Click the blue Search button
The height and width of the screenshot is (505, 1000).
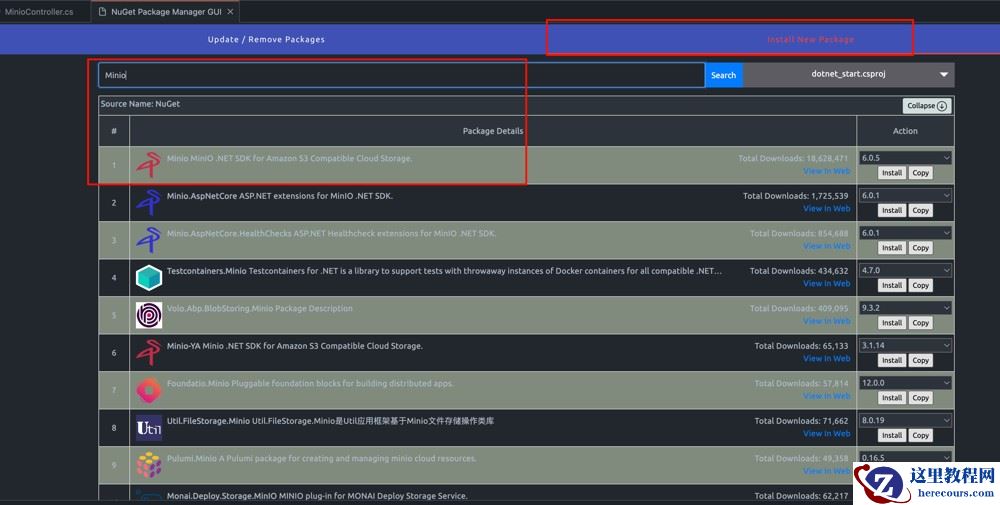click(x=723, y=75)
